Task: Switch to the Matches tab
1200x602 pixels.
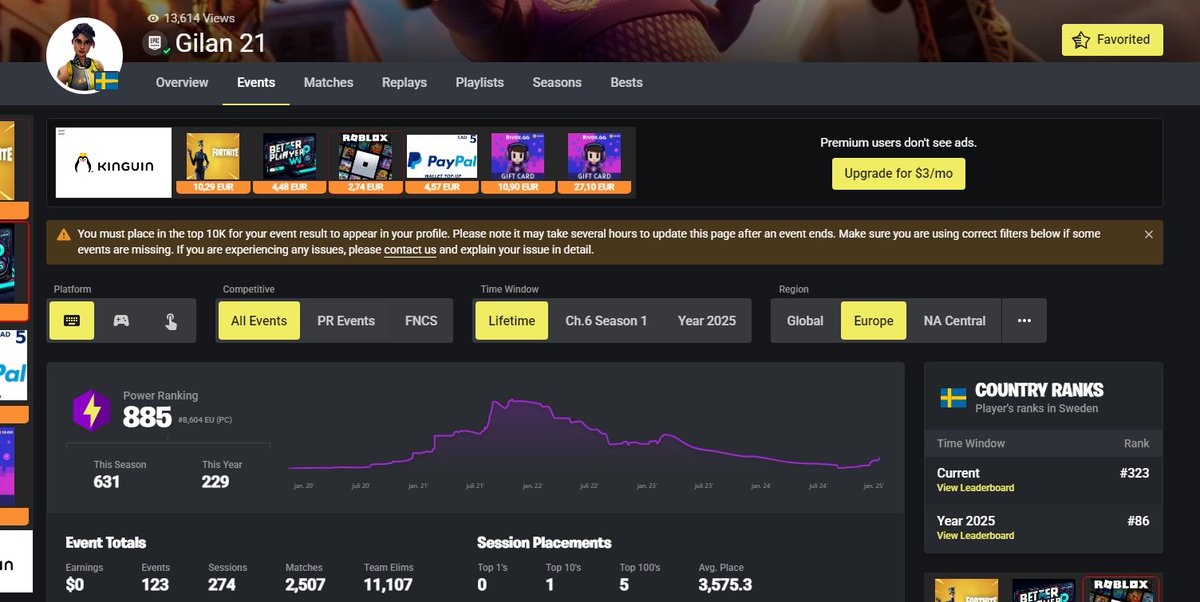Action: point(328,83)
